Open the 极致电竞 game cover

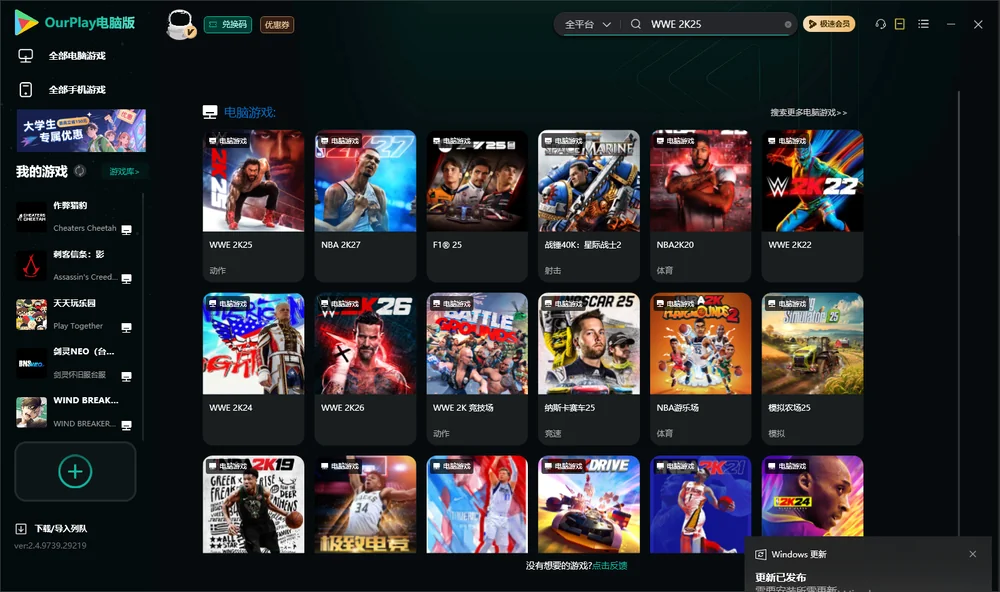pos(365,504)
